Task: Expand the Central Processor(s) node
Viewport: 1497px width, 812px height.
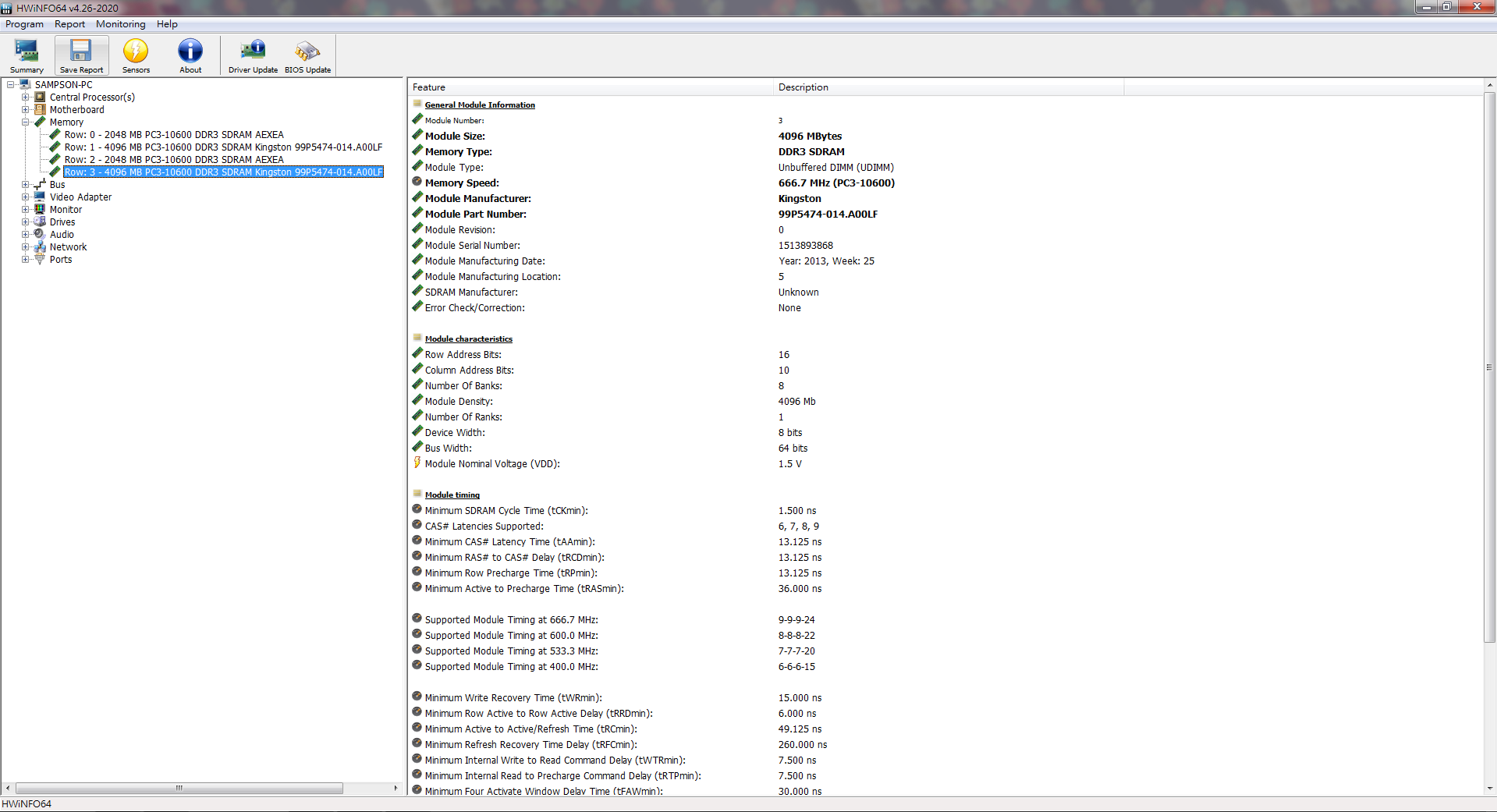Action: pos(26,98)
